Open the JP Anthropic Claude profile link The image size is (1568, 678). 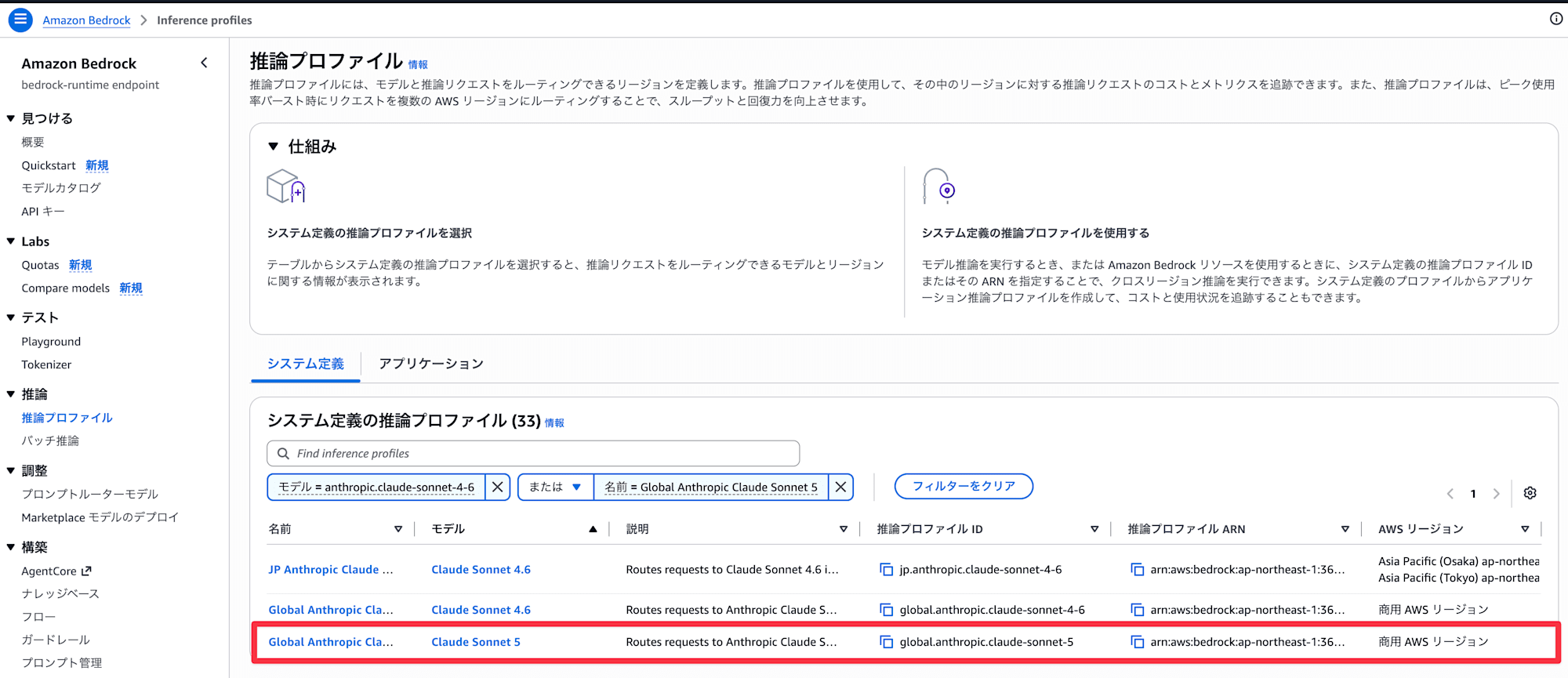331,570
